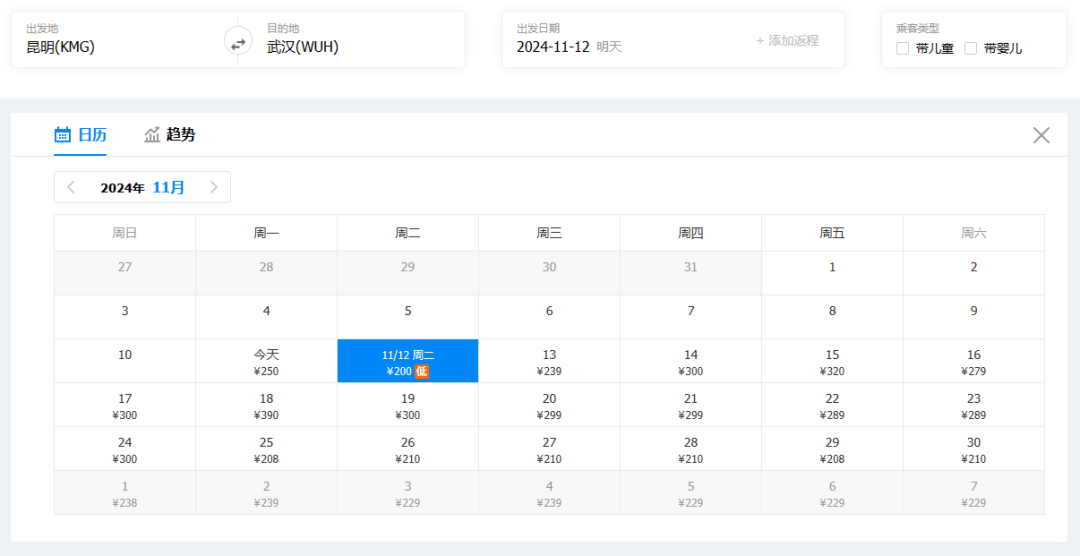Select 11/12 周二 lowest price ¥200
This screenshot has height=556, width=1080.
pyautogui.click(x=408, y=361)
